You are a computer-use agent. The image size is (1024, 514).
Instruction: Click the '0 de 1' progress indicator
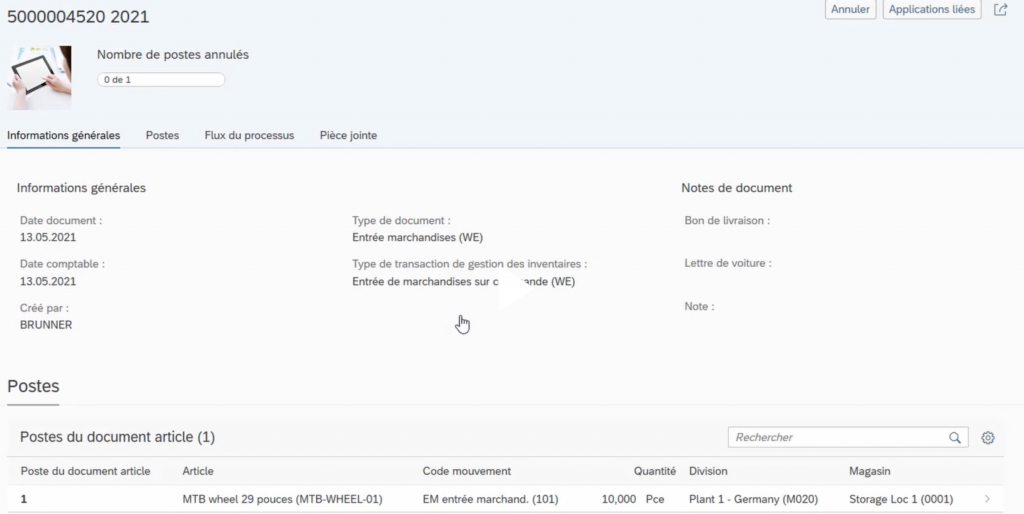click(x=161, y=80)
